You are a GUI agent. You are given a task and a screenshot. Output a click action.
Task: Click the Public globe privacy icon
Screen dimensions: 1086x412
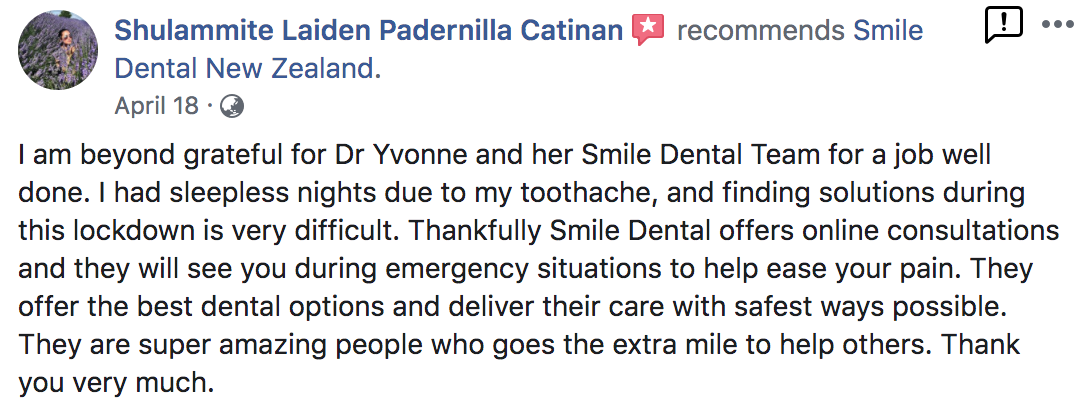pyautogui.click(x=231, y=105)
